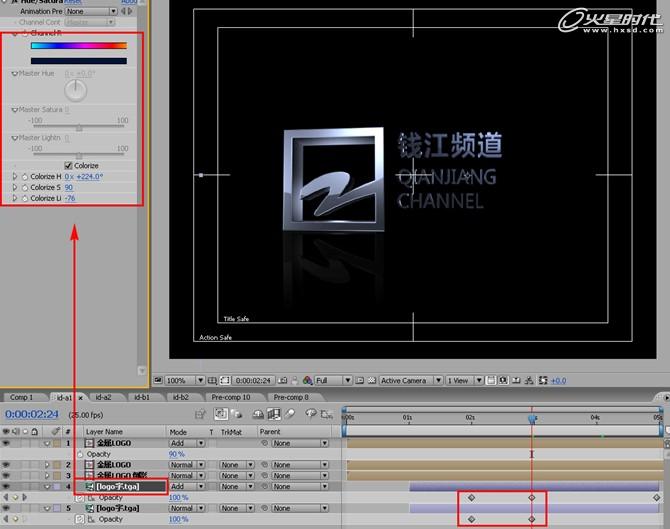Go to next keyframe on layer 4 Opacity
The image size is (670, 529).
pyautogui.click(x=24, y=497)
